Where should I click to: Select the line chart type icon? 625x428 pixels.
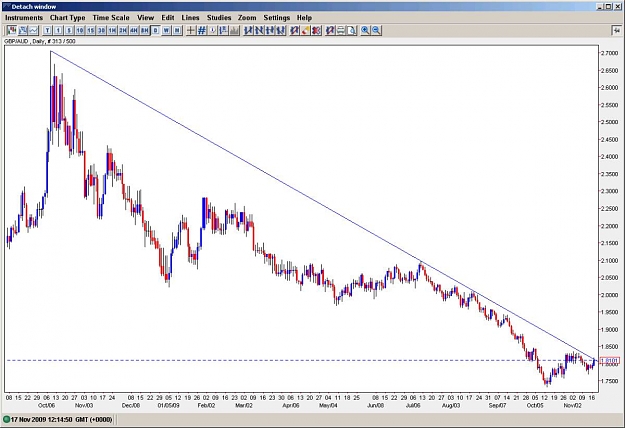(x=33, y=30)
